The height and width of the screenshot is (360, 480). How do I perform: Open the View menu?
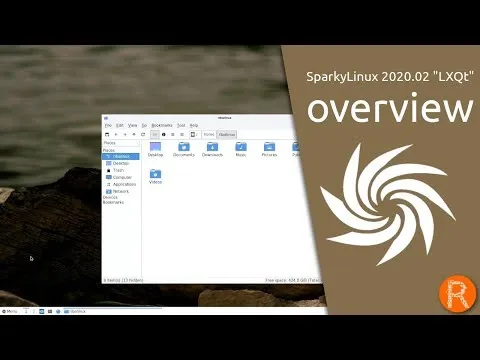coord(133,125)
